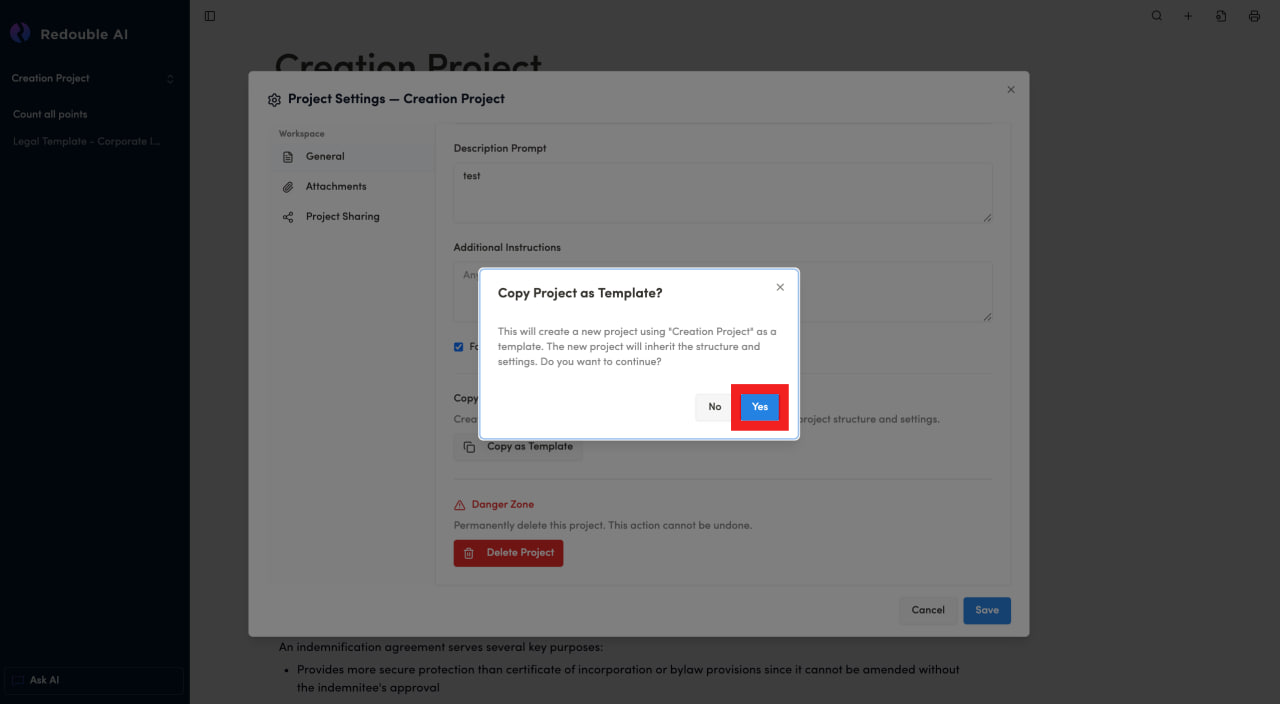Viewport: 1280px width, 704px height.
Task: Click the export document icon
Action: click(x=1221, y=16)
